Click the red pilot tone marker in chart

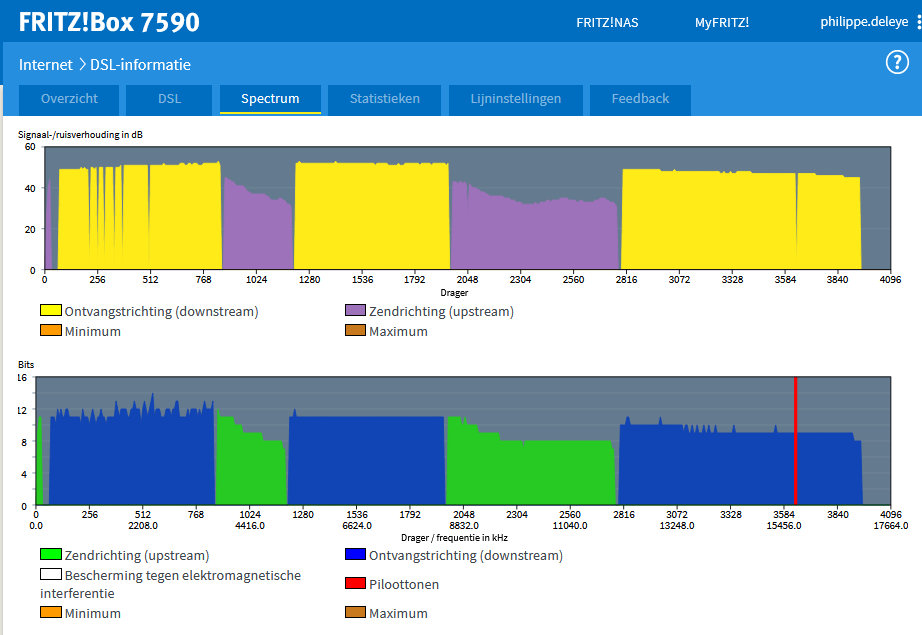[795, 440]
